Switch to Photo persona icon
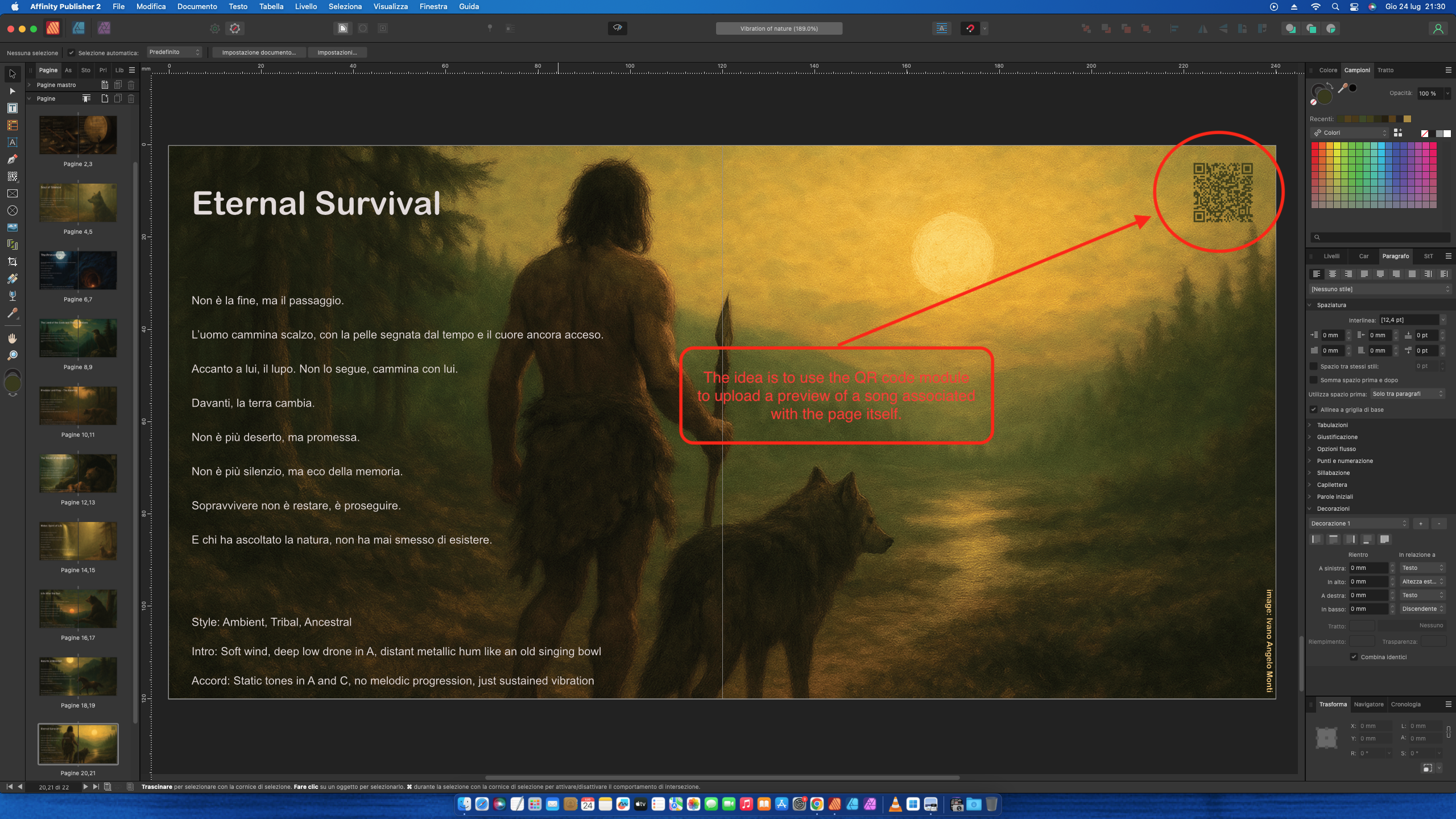Screen dimensions: 1456x819 104,28
